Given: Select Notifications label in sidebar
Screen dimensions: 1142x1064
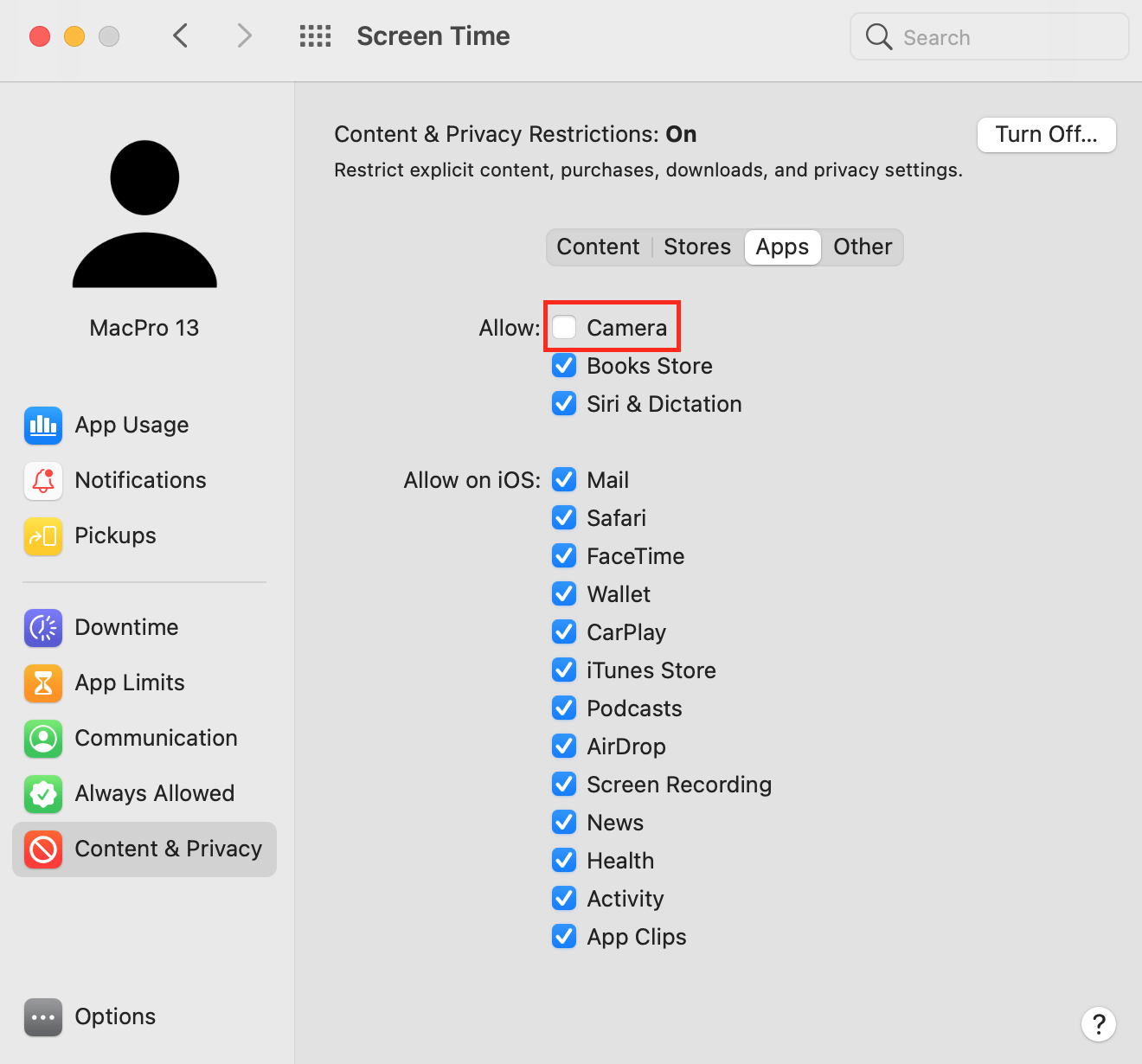Looking at the screenshot, I should pyautogui.click(x=141, y=480).
